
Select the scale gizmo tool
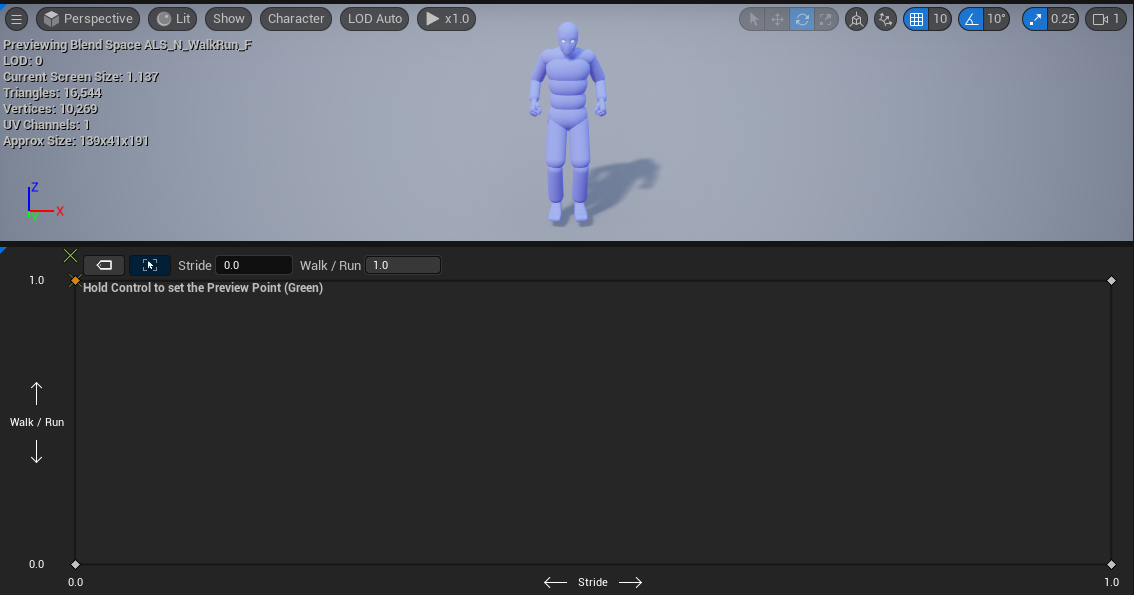pos(826,19)
